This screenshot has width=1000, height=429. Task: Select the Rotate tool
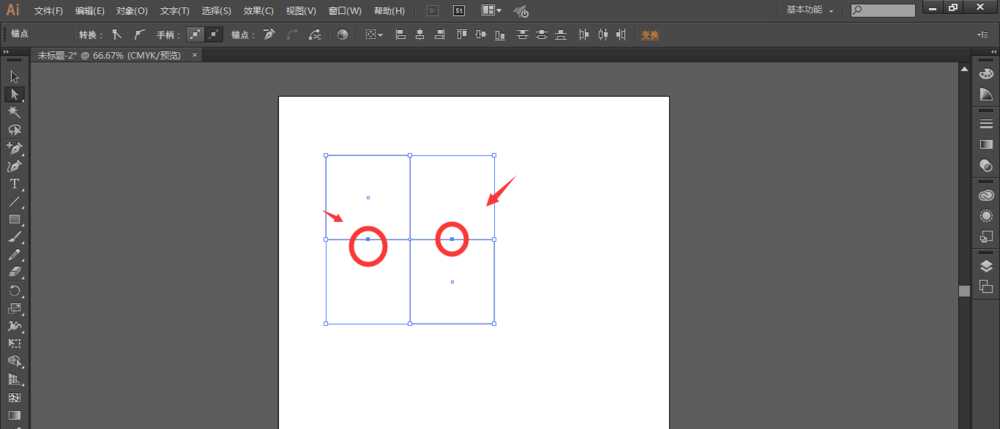15,290
